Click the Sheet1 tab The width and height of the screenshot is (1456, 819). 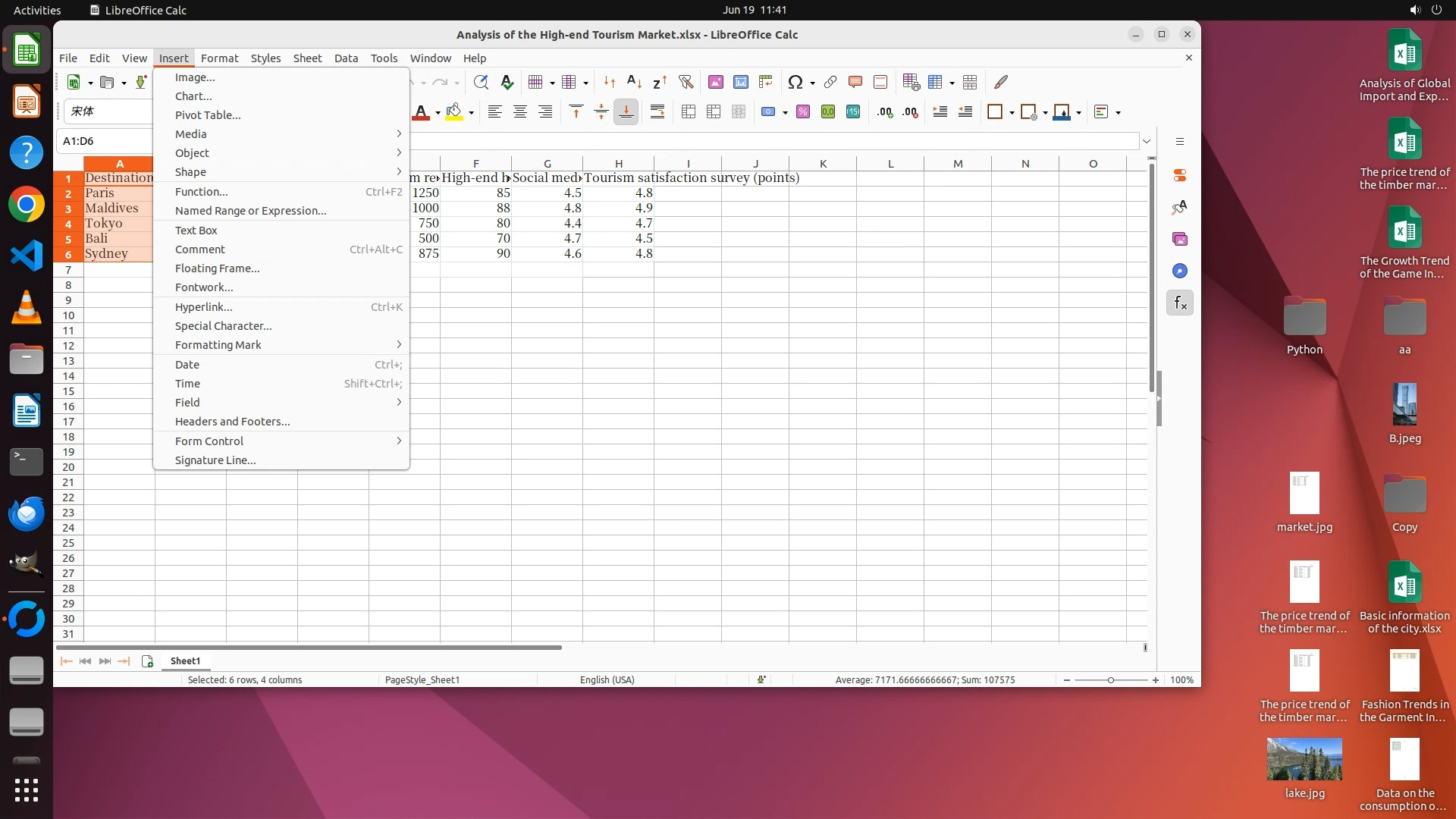point(185,661)
